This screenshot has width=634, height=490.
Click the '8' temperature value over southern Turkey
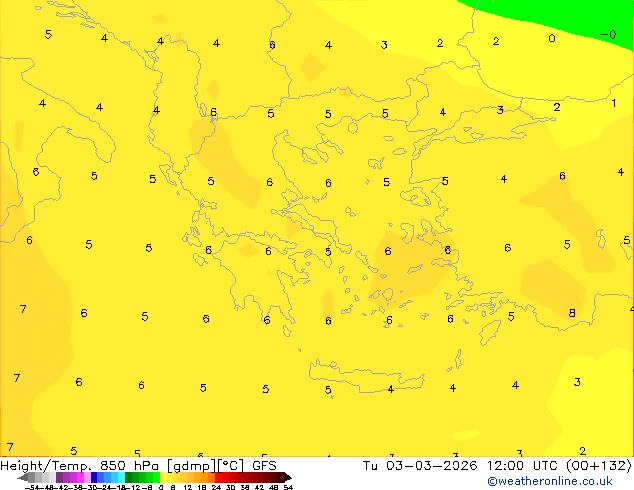click(x=572, y=313)
